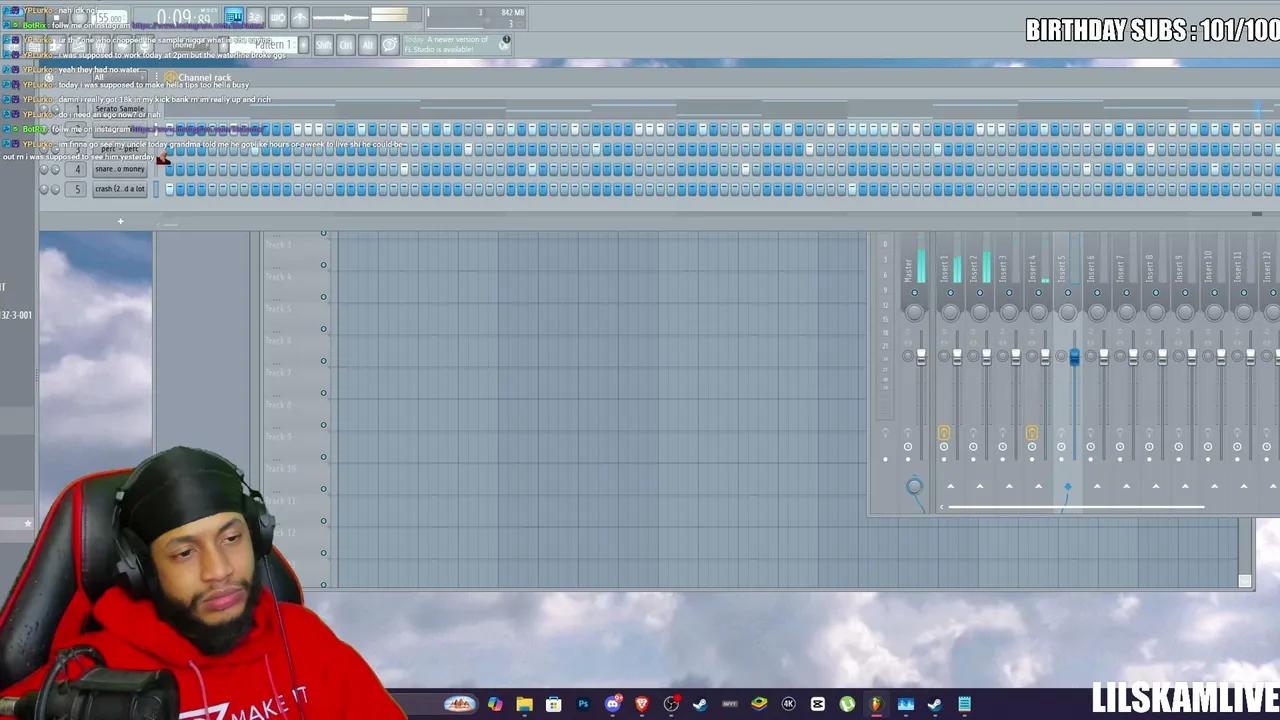Click the Ctrl button in the toolbar
The height and width of the screenshot is (720, 1280).
(x=346, y=45)
